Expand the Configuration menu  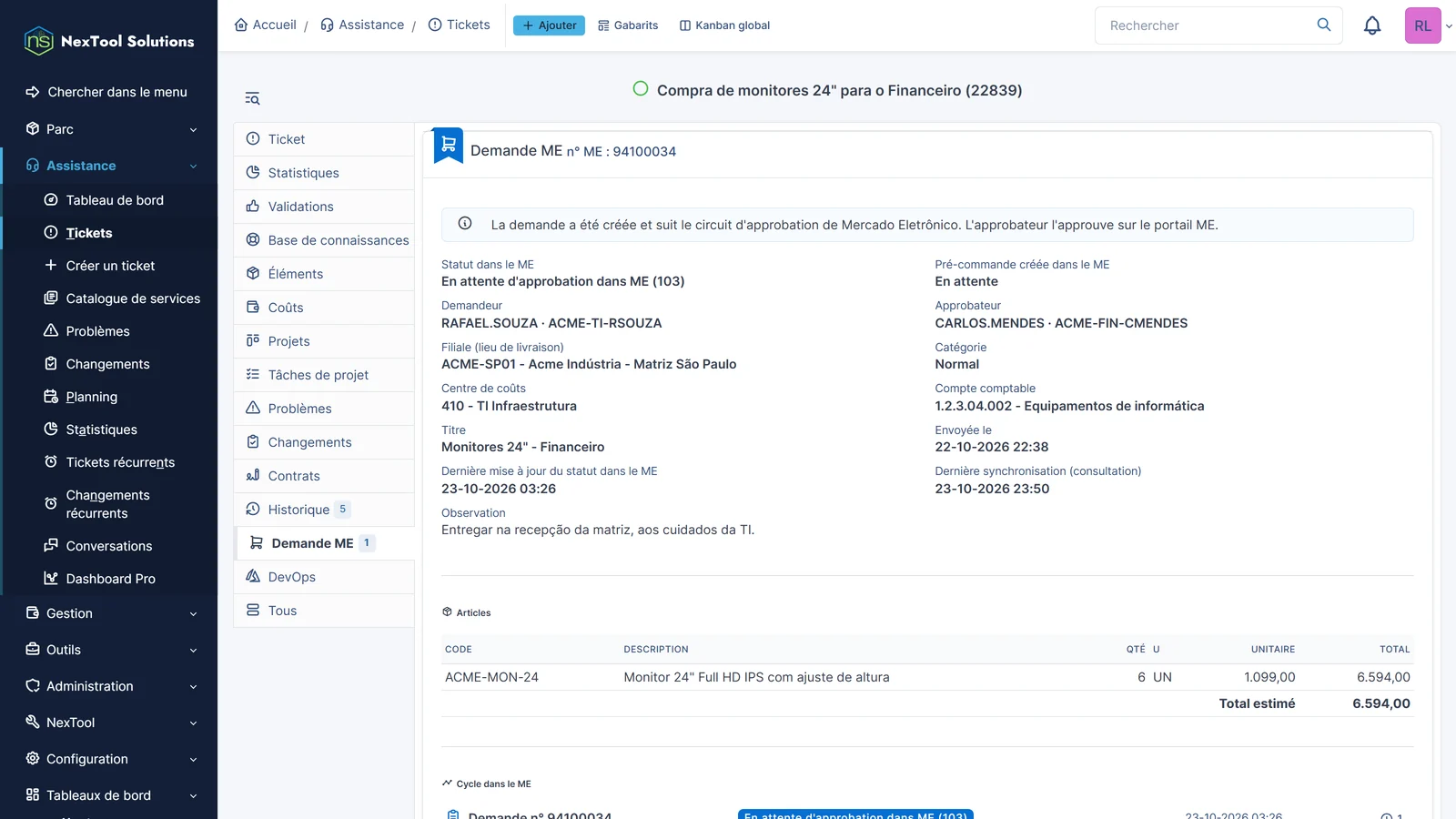[109, 759]
